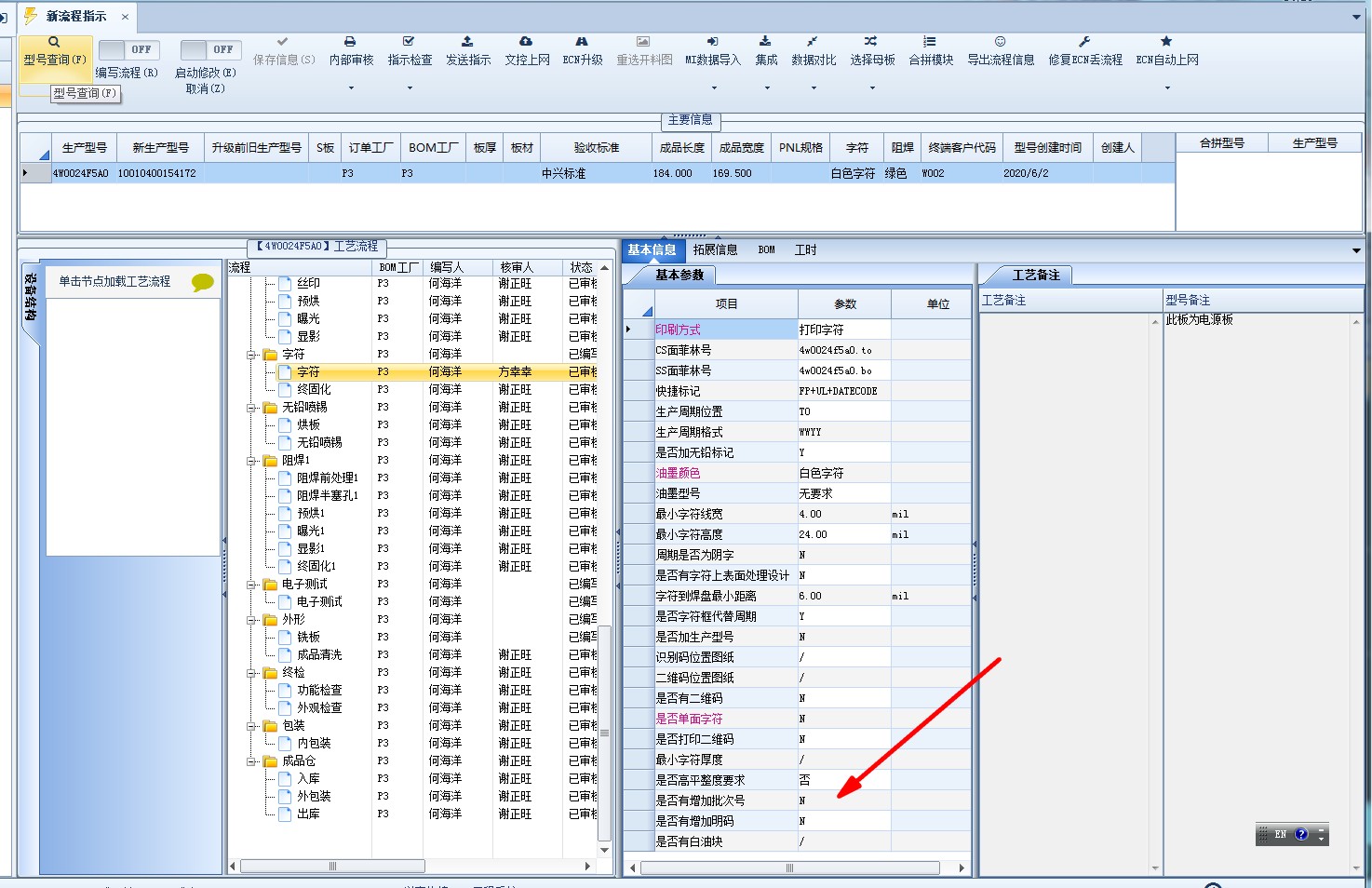Click the 指示检查 checkmark icon

tap(409, 42)
